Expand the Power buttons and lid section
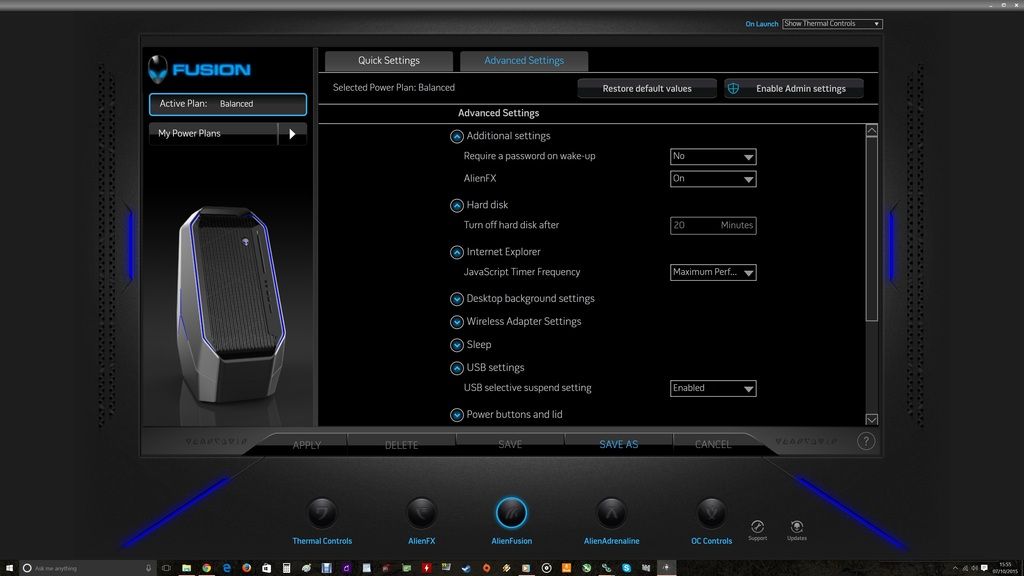This screenshot has width=1024, height=576. pyautogui.click(x=456, y=415)
